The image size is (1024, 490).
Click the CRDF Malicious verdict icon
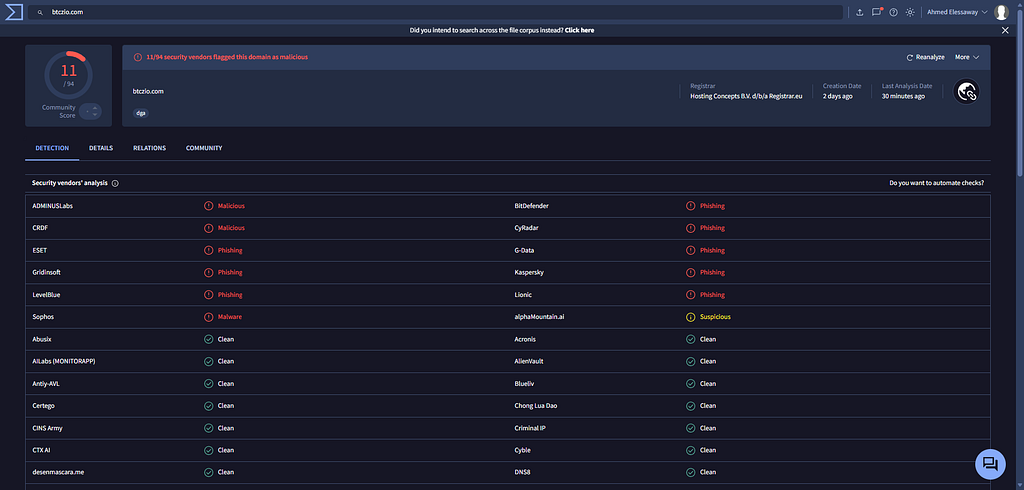(x=208, y=228)
